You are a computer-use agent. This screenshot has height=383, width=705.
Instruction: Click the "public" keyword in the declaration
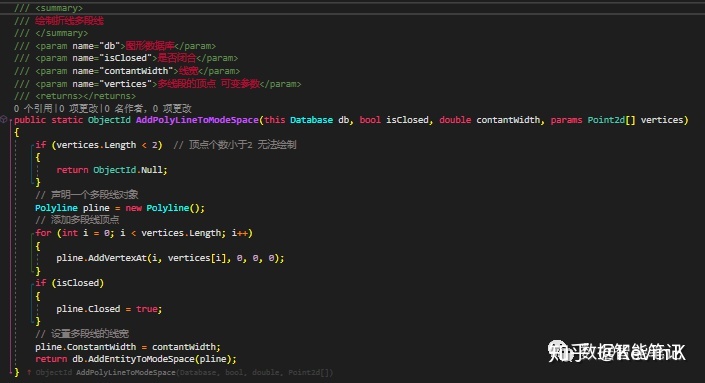(30, 120)
